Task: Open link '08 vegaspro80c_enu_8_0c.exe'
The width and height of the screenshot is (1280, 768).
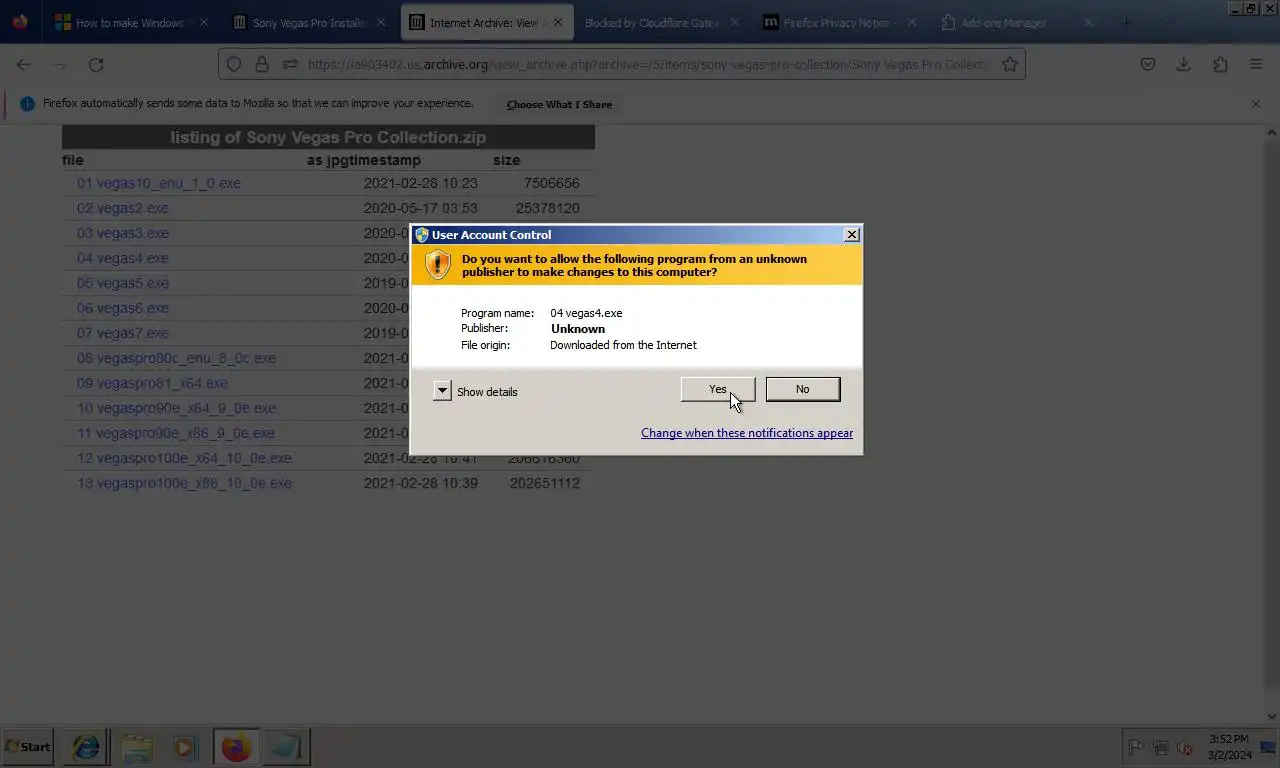Action: pyautogui.click(x=176, y=358)
